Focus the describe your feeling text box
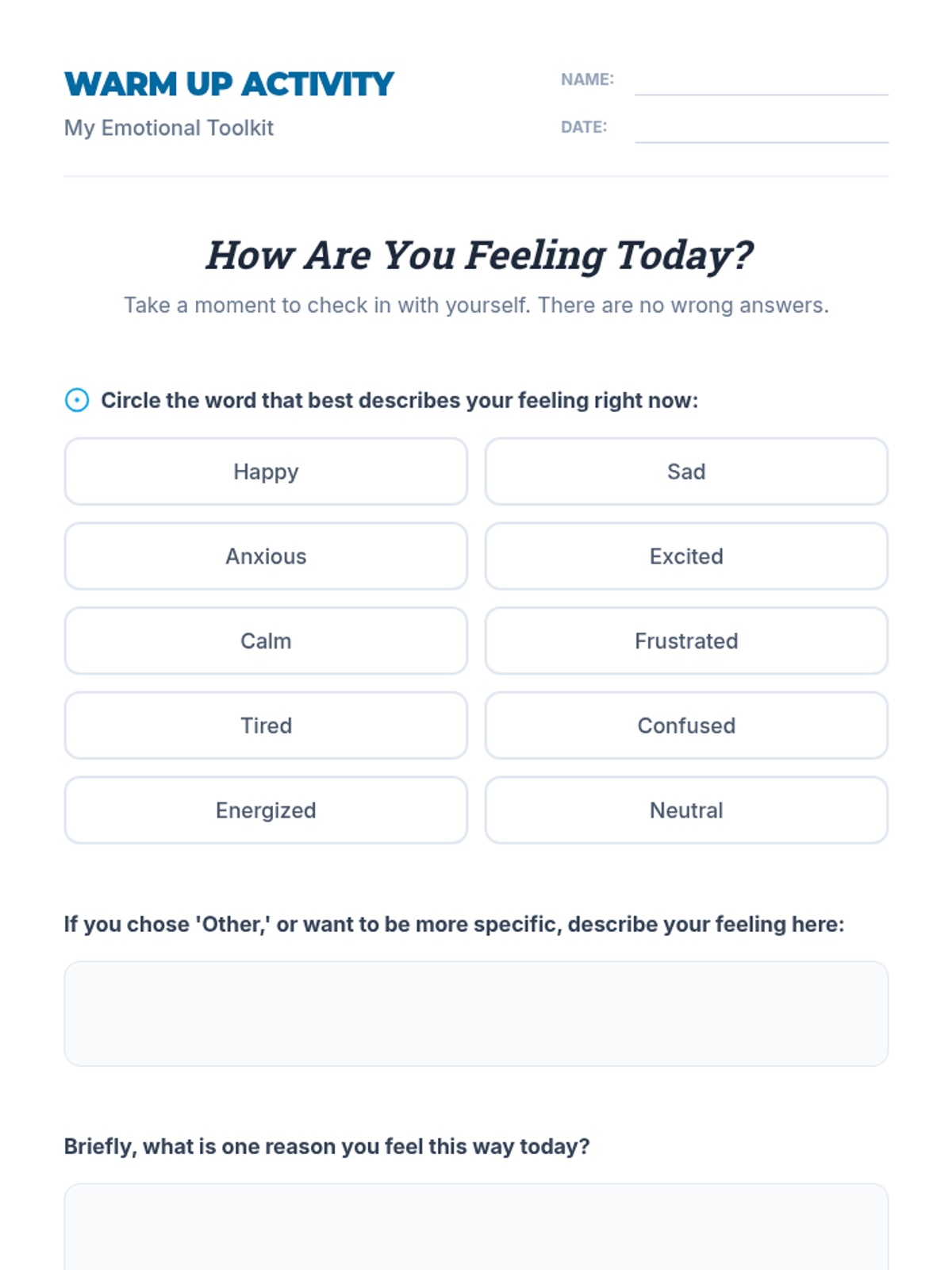This screenshot has width=952, height=1270. (476, 1014)
